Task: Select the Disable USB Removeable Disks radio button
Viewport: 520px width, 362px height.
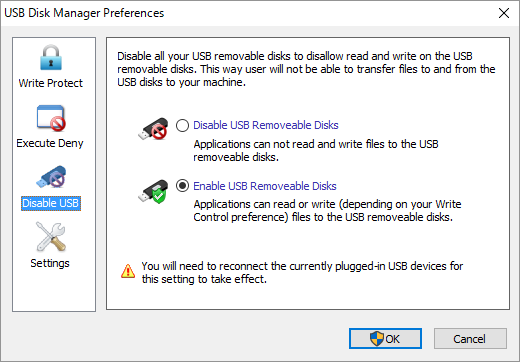Action: pyautogui.click(x=182, y=125)
